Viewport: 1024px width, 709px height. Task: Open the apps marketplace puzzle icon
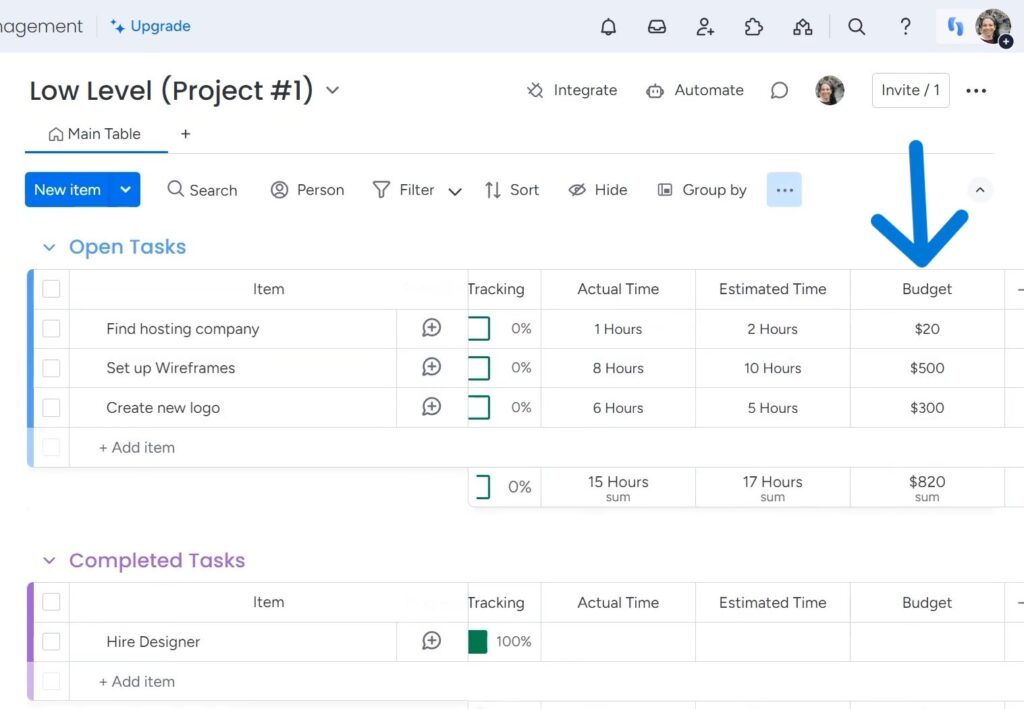pos(754,27)
